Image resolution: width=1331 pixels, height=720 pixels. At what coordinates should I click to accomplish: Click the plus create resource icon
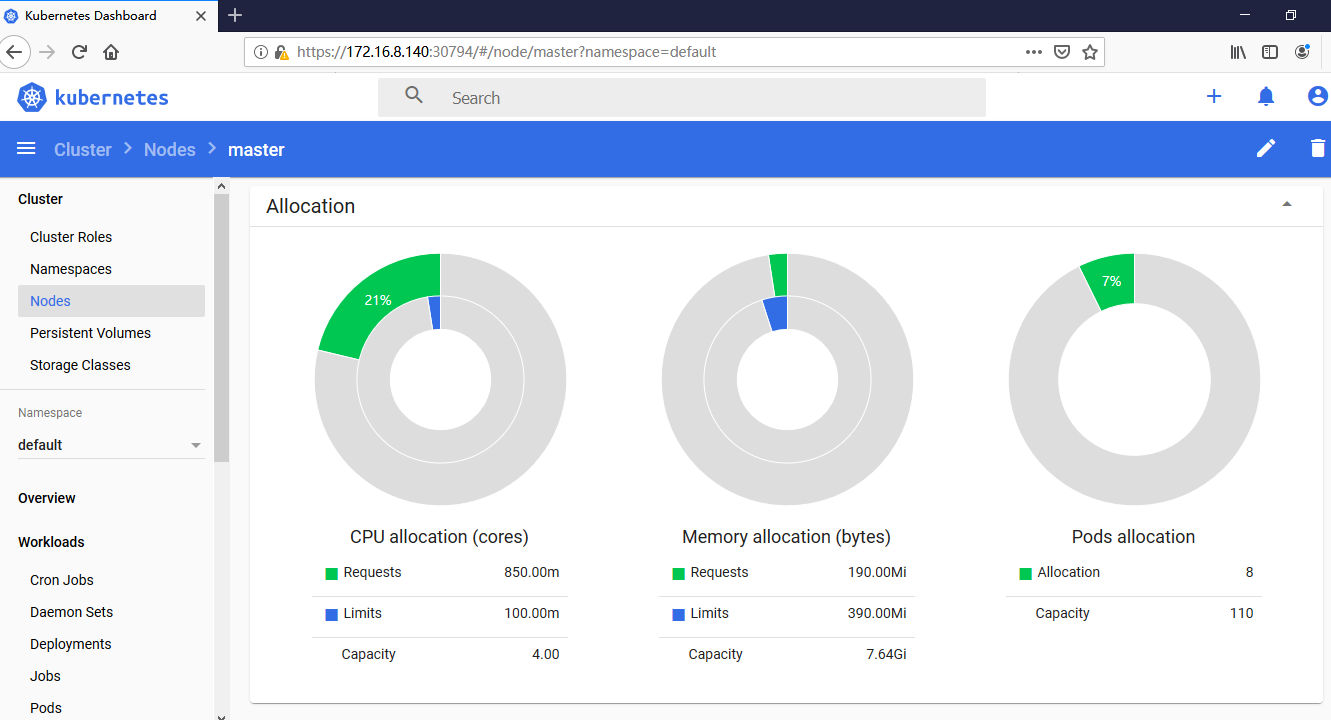coord(1214,96)
